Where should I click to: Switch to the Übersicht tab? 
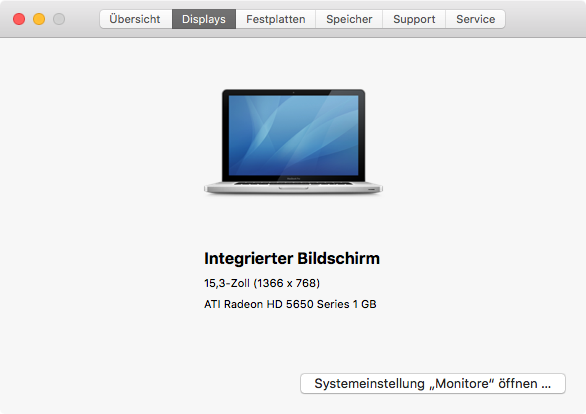(x=136, y=19)
